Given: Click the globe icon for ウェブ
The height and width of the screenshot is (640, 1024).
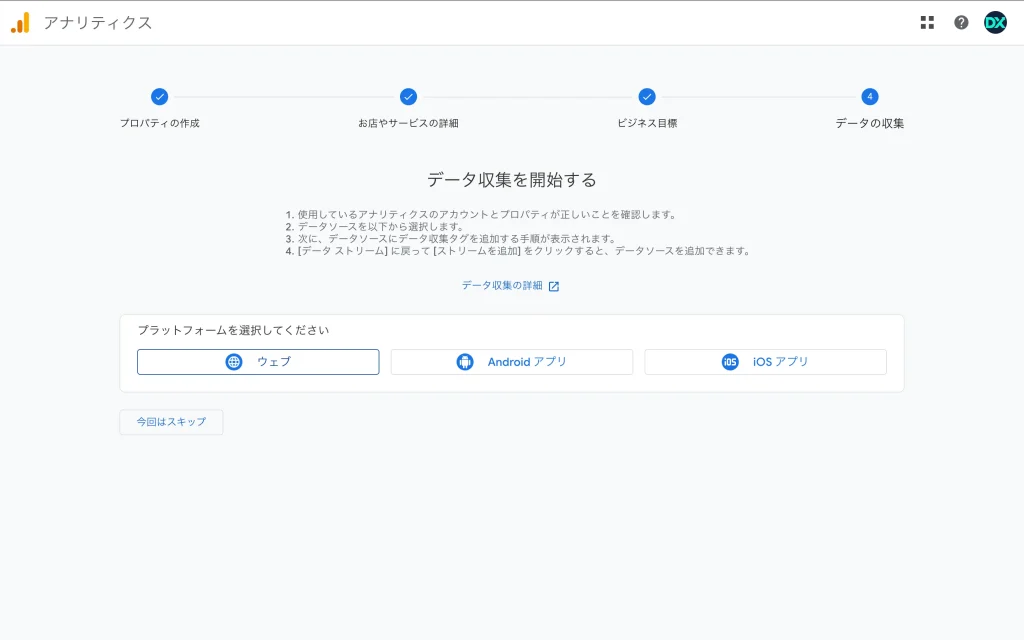Looking at the screenshot, I should point(234,362).
